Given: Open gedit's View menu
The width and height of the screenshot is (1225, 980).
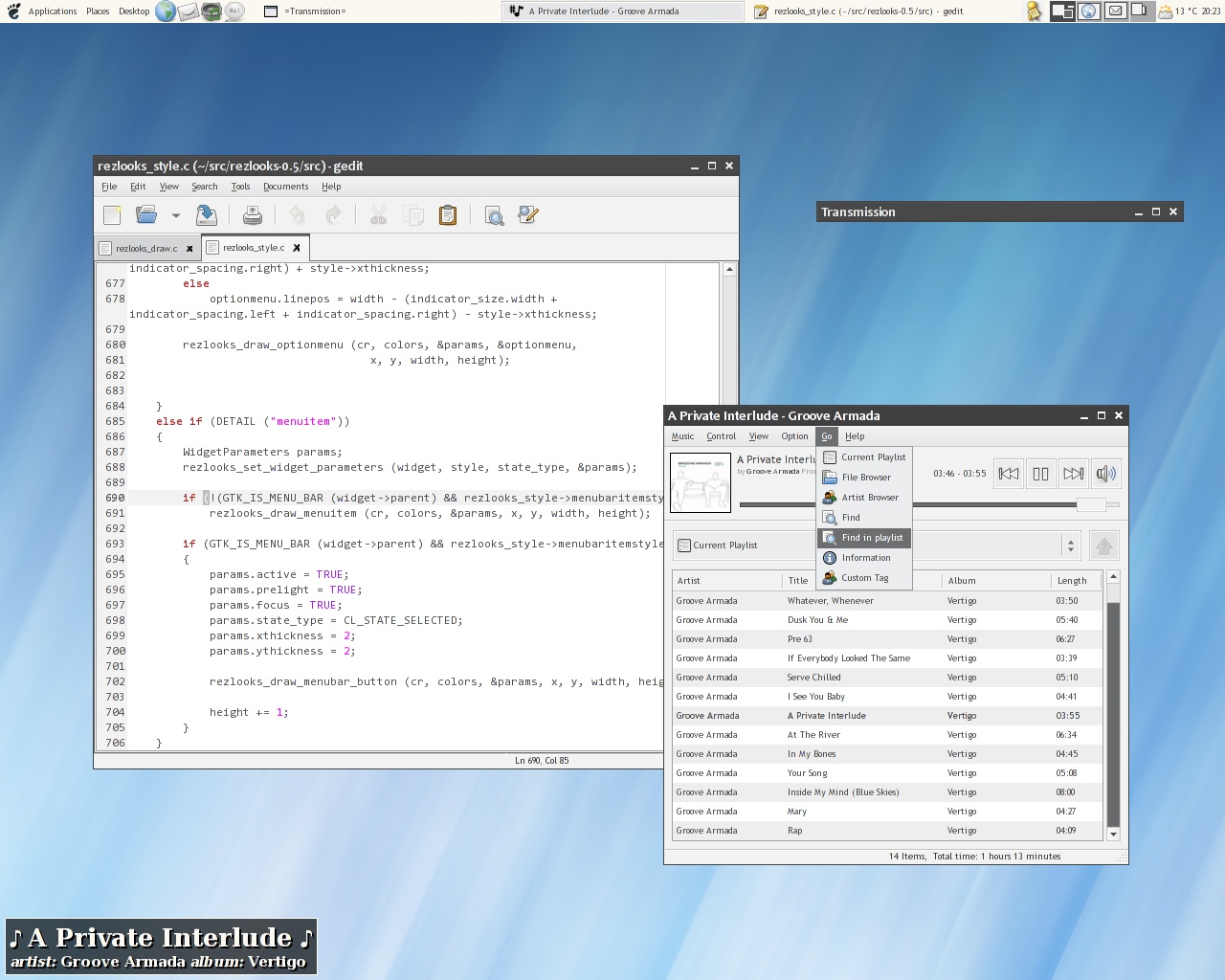Looking at the screenshot, I should pos(169,187).
